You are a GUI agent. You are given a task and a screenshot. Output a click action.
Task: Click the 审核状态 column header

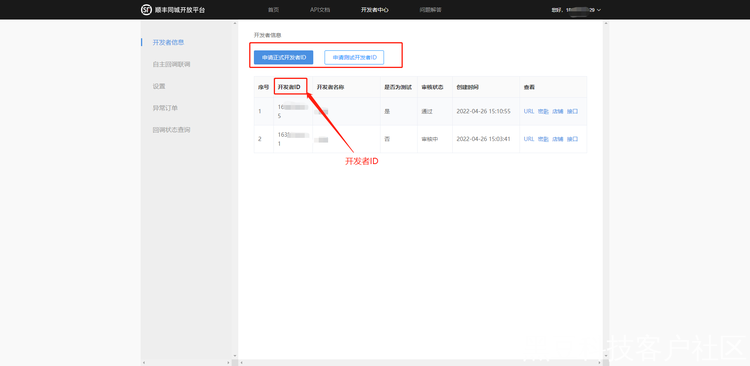tap(432, 87)
